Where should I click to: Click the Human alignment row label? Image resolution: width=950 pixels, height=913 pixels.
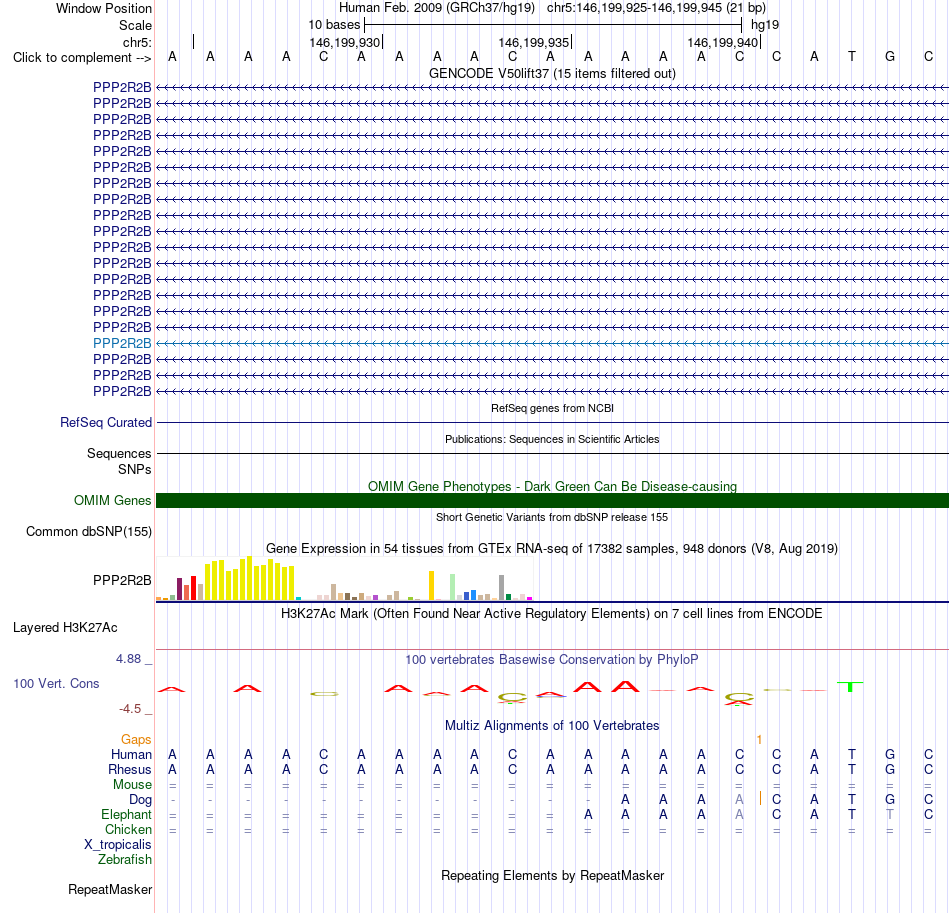coord(131,754)
